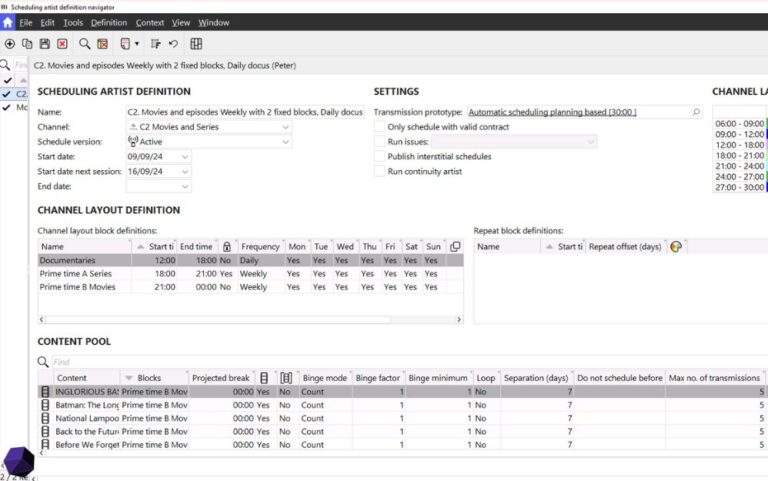Screen dimensions: 768x481
Task: Click the color wheel icon in repeat block header
Action: (676, 246)
